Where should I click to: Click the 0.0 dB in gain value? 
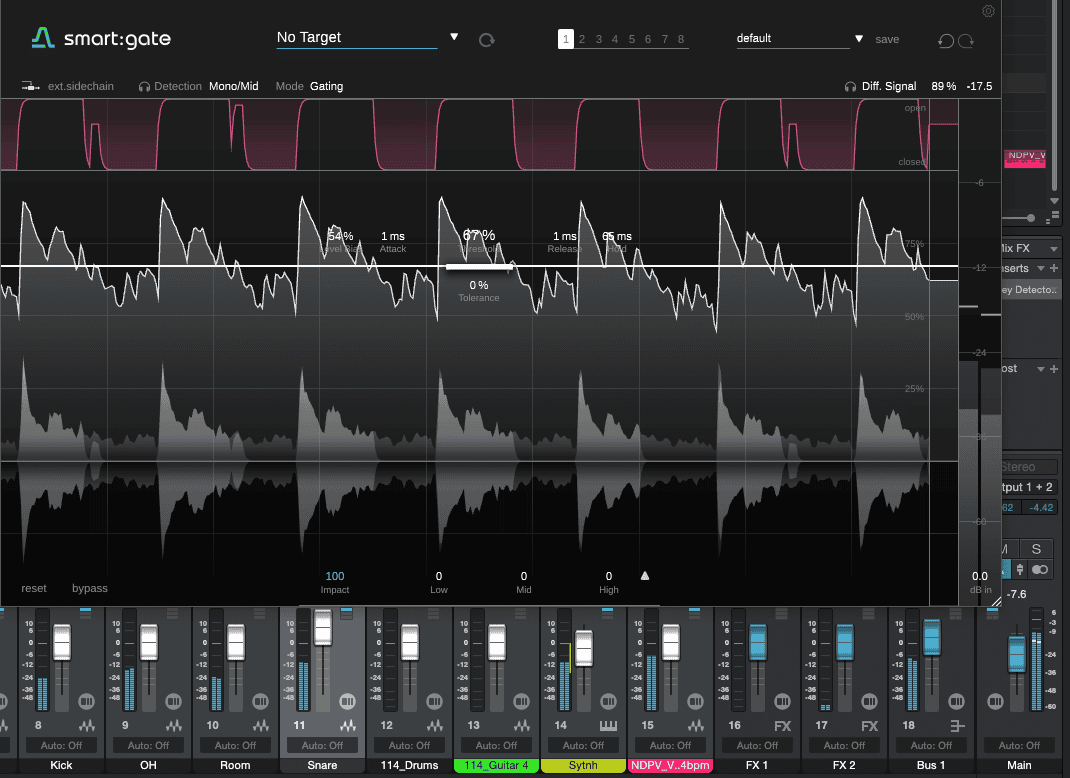coord(980,576)
